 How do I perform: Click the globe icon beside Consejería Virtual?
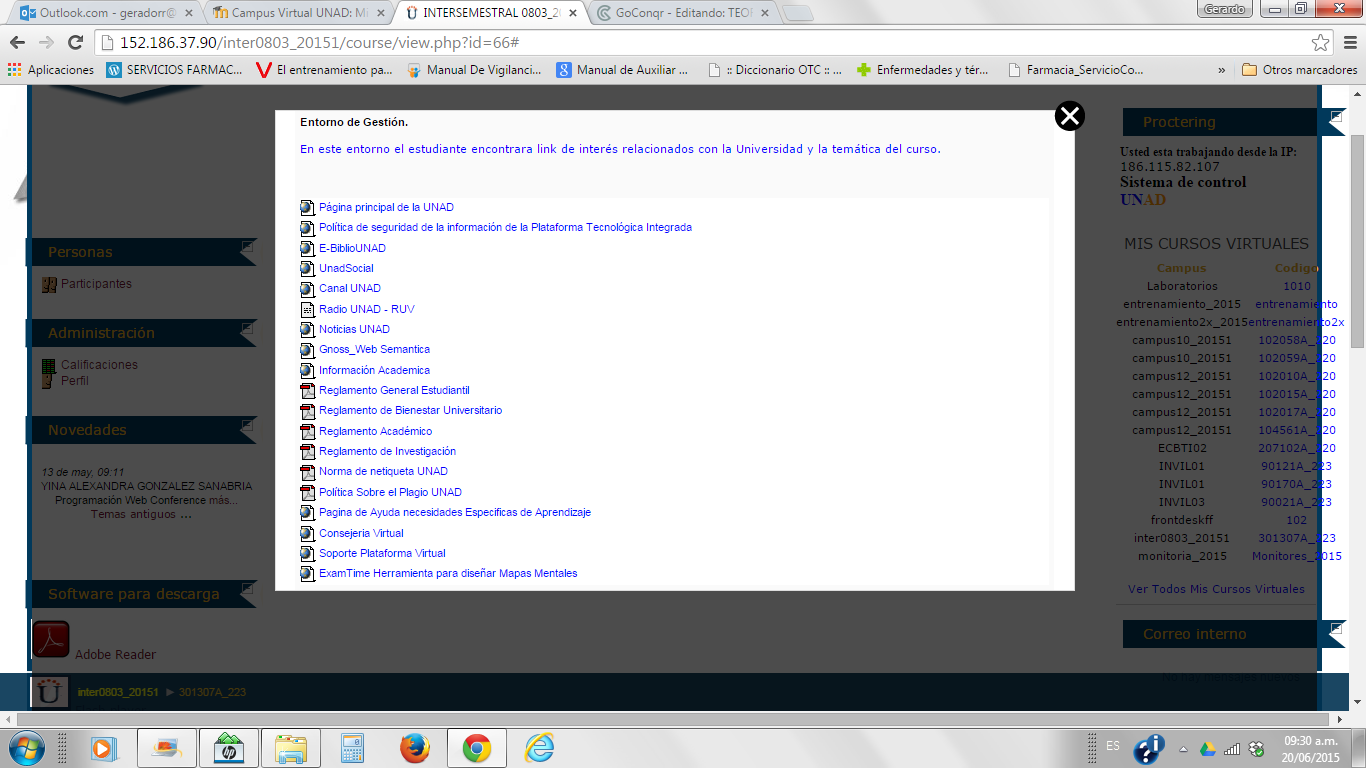[308, 534]
